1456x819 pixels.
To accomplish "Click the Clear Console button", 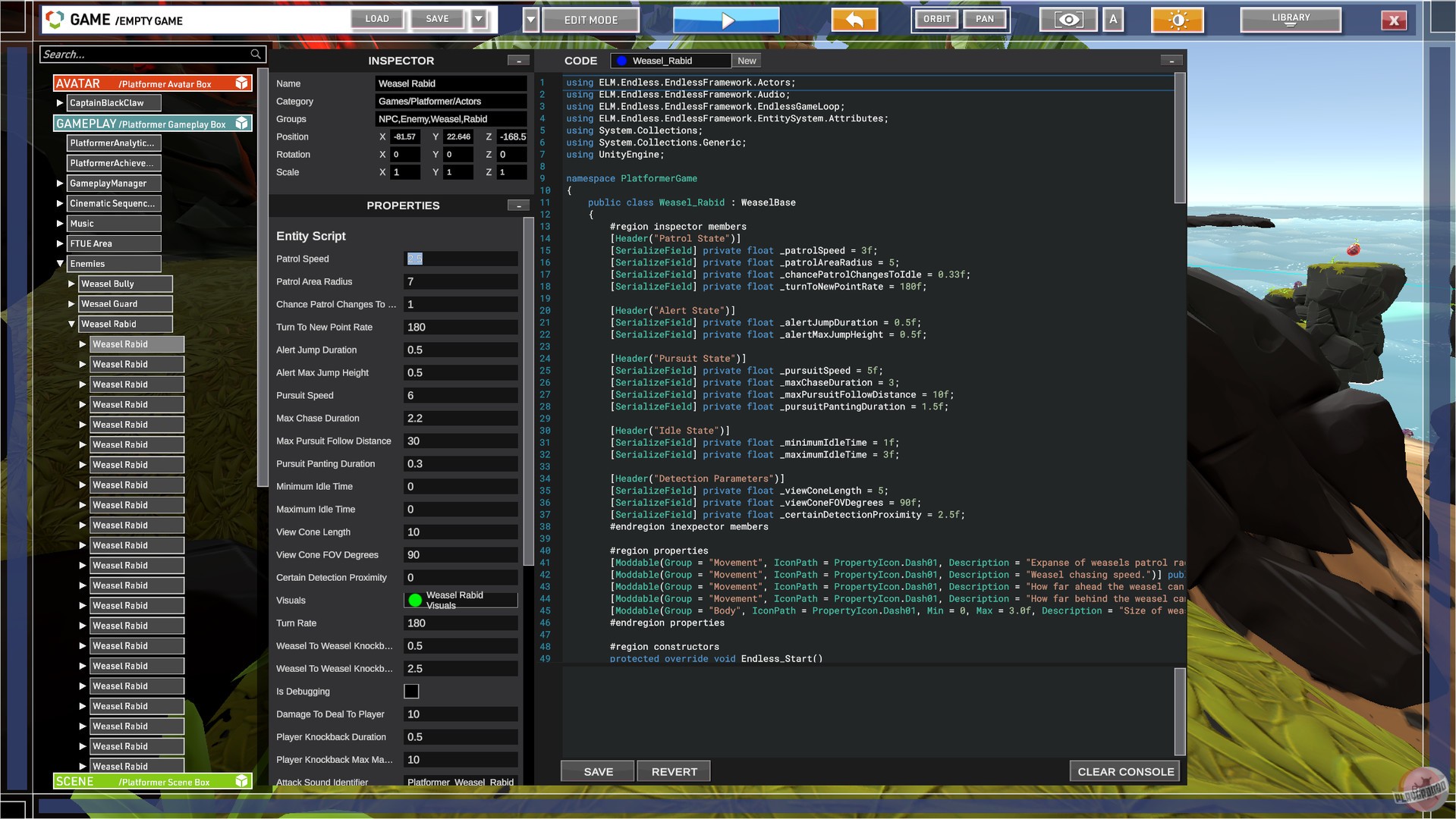I will pyautogui.click(x=1125, y=771).
